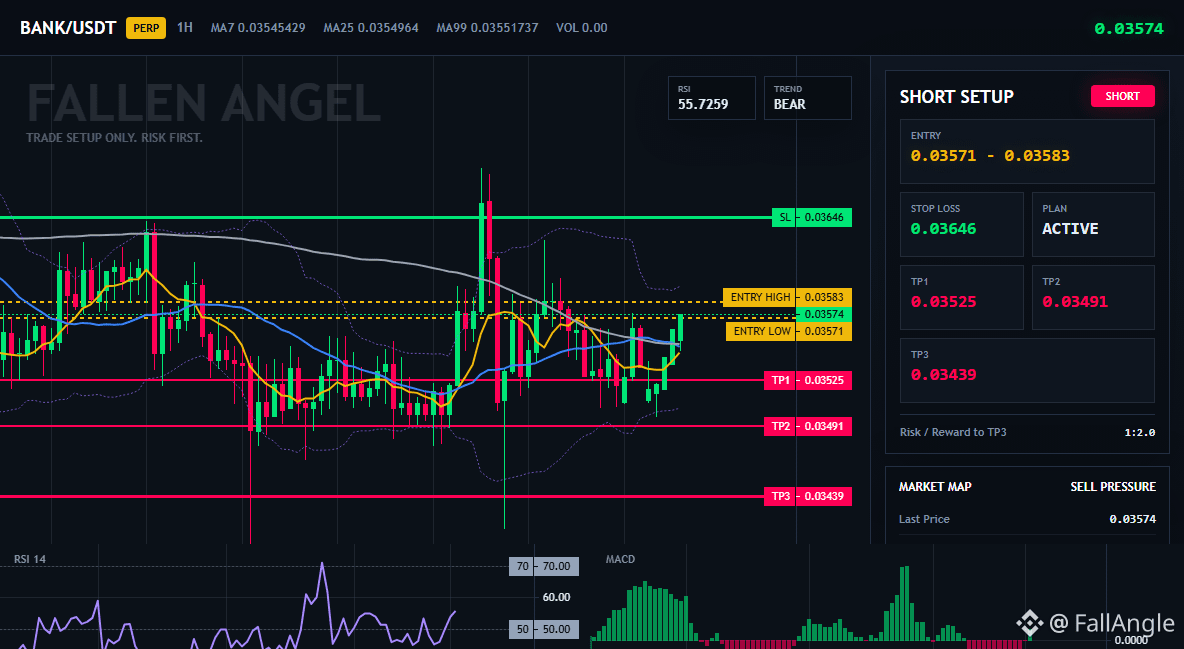Click the TP3 0.03439 card in panel
The width and height of the screenshot is (1184, 649).
pos(1027,370)
